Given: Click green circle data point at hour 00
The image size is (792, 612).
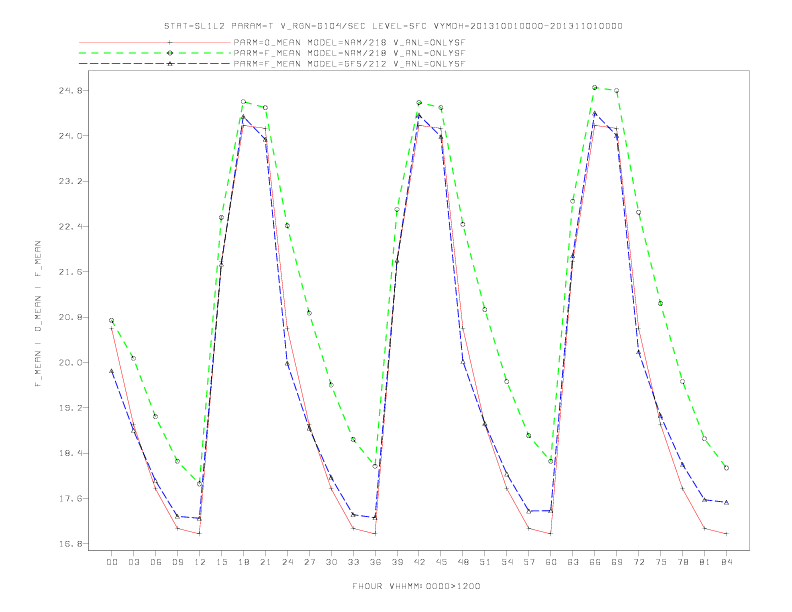Looking at the screenshot, I should 112,321.
